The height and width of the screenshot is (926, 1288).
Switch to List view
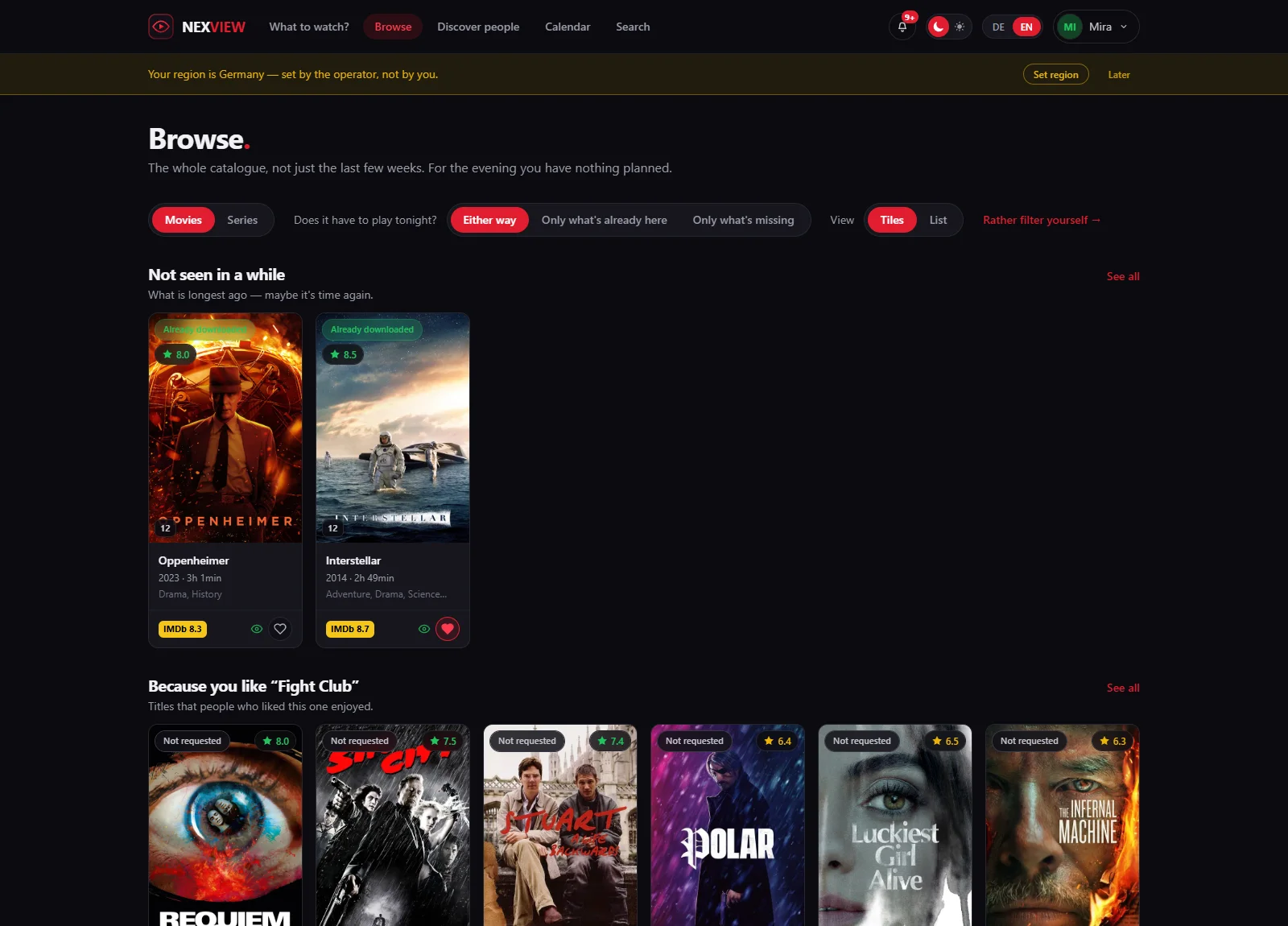[938, 220]
